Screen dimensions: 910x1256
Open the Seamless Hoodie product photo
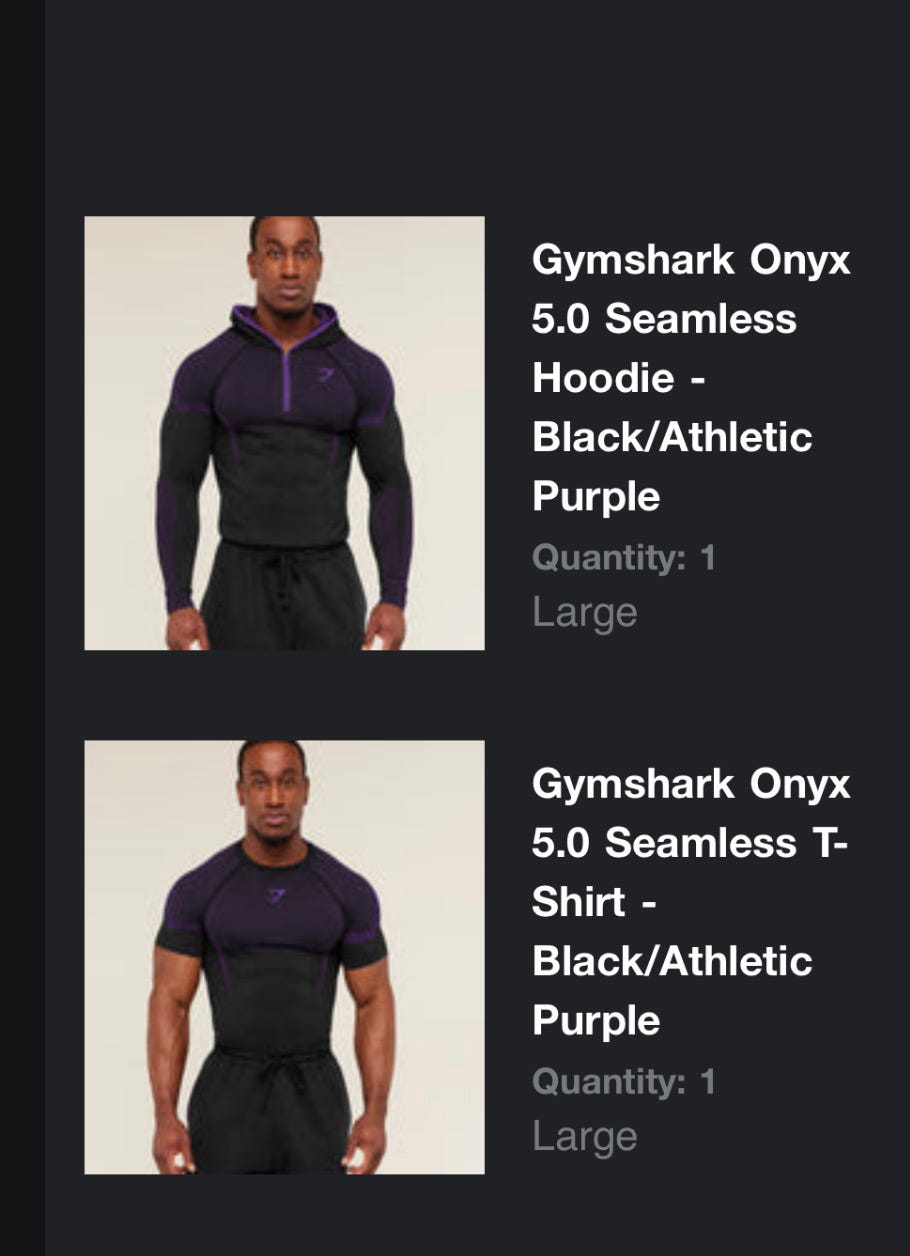(284, 433)
